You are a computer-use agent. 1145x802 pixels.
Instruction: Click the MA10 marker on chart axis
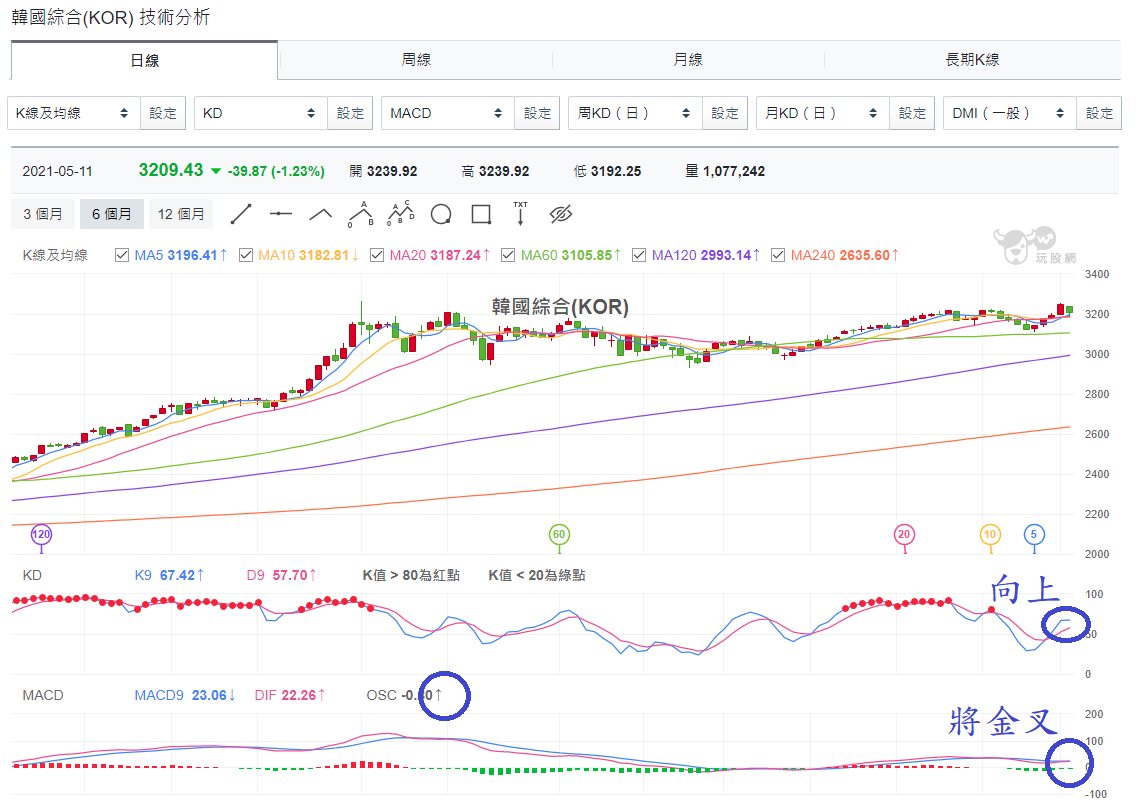coord(989,535)
